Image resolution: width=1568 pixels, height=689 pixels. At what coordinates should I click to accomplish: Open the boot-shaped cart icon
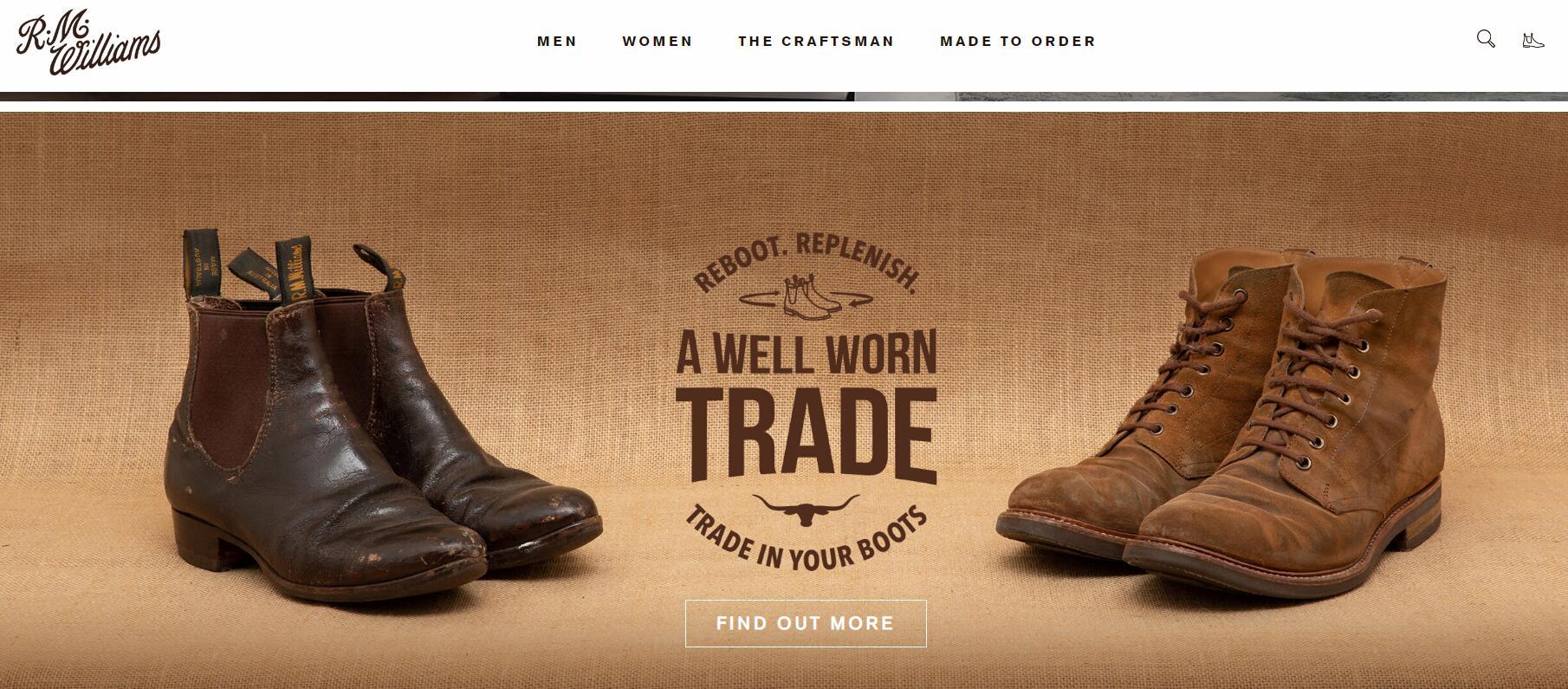(x=1532, y=40)
